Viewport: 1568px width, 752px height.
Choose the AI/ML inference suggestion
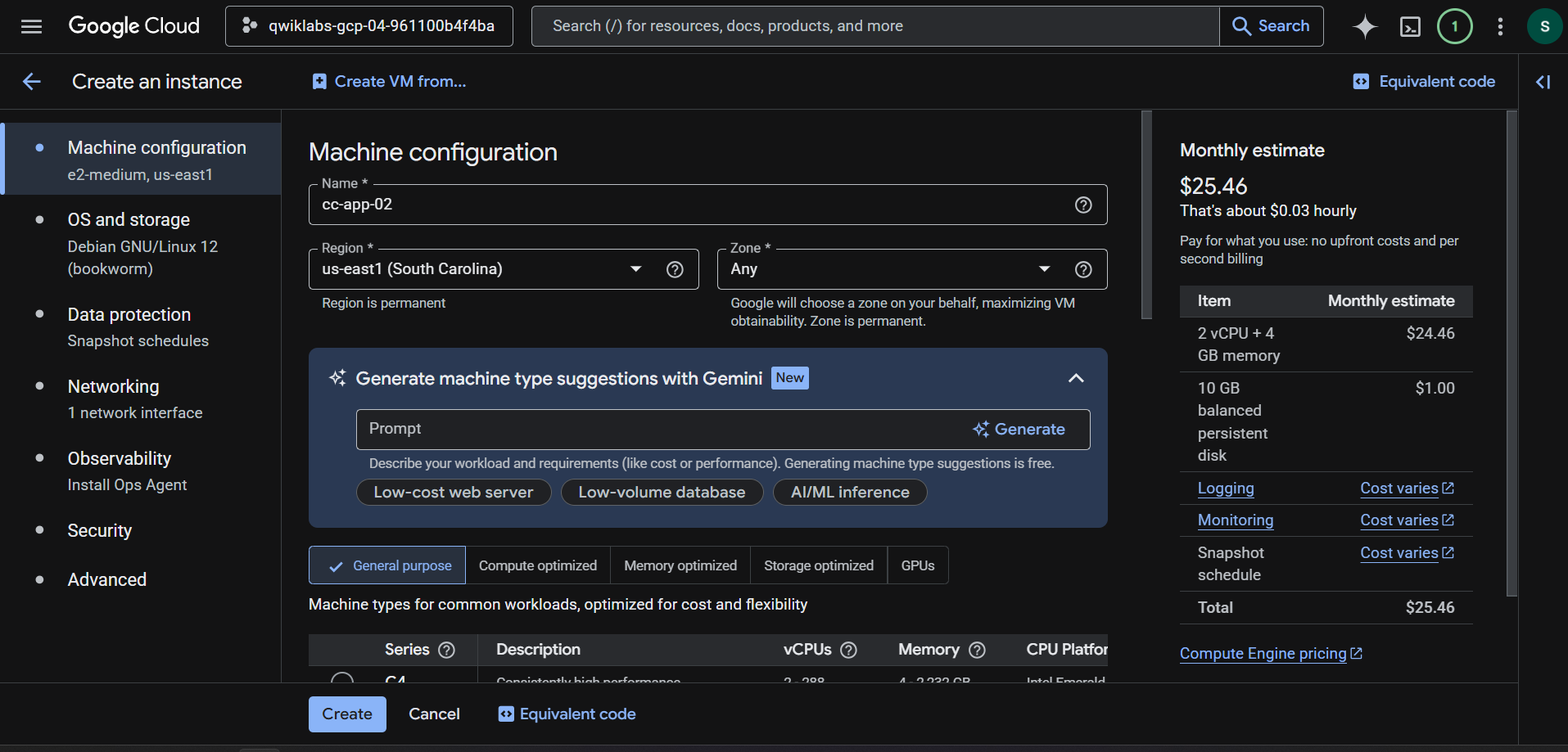click(x=850, y=493)
